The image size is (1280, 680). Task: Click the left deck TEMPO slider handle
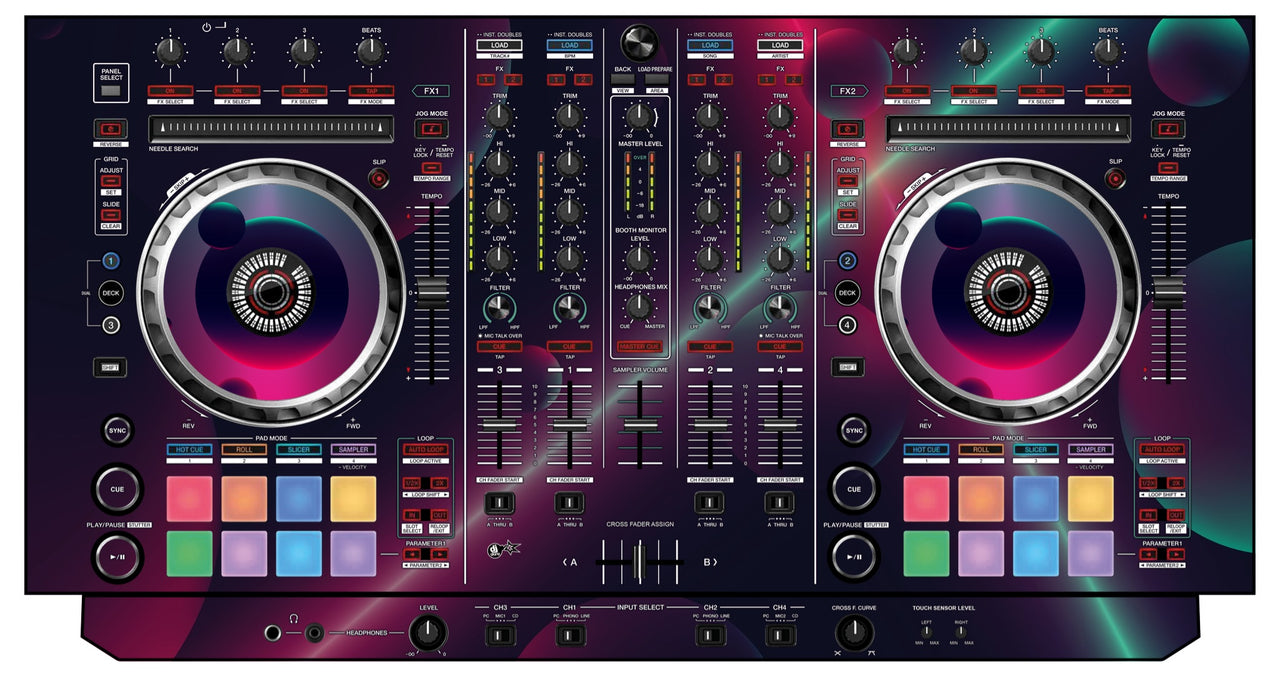coord(432,293)
